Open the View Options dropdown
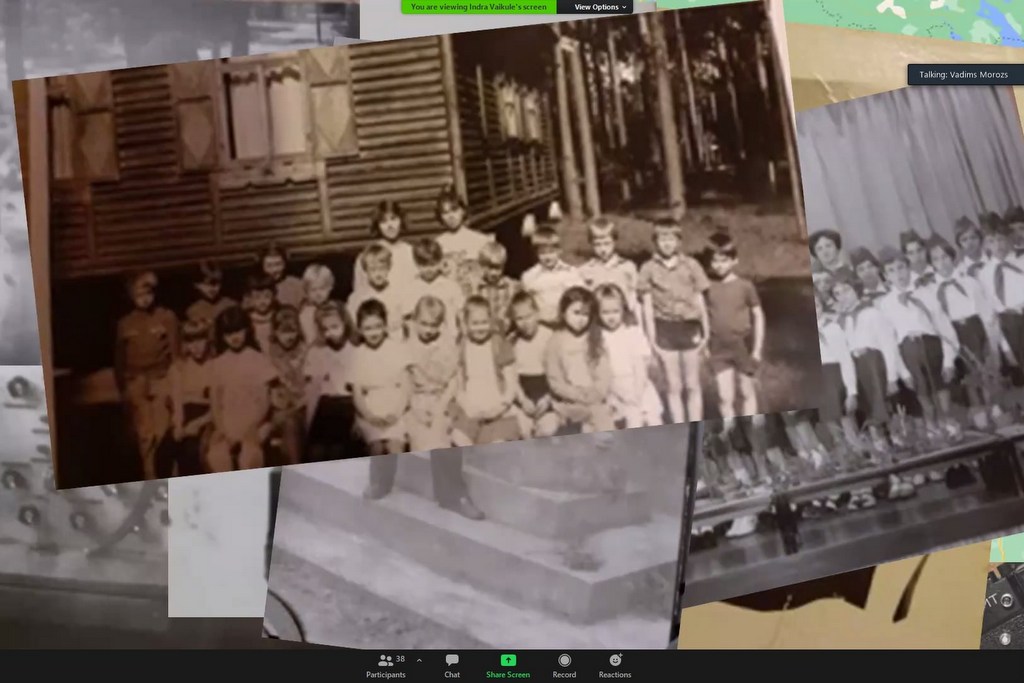Viewport: 1024px width, 683px height. [x=601, y=7]
